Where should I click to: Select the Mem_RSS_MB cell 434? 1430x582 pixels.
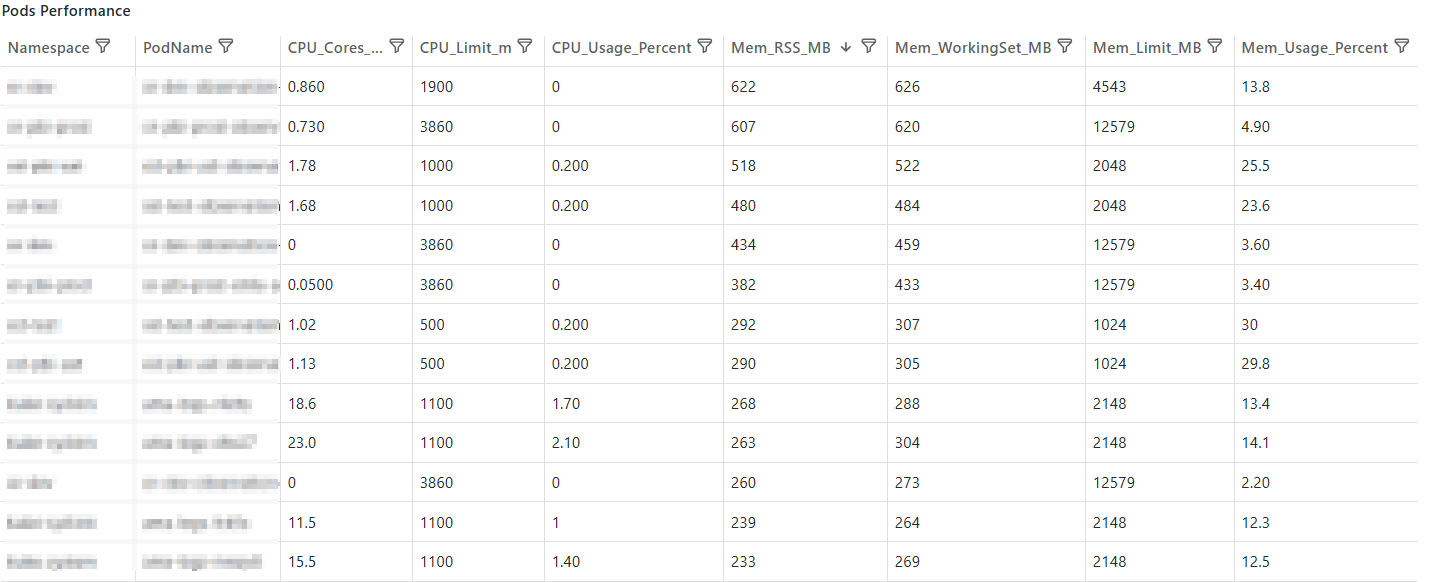743,245
